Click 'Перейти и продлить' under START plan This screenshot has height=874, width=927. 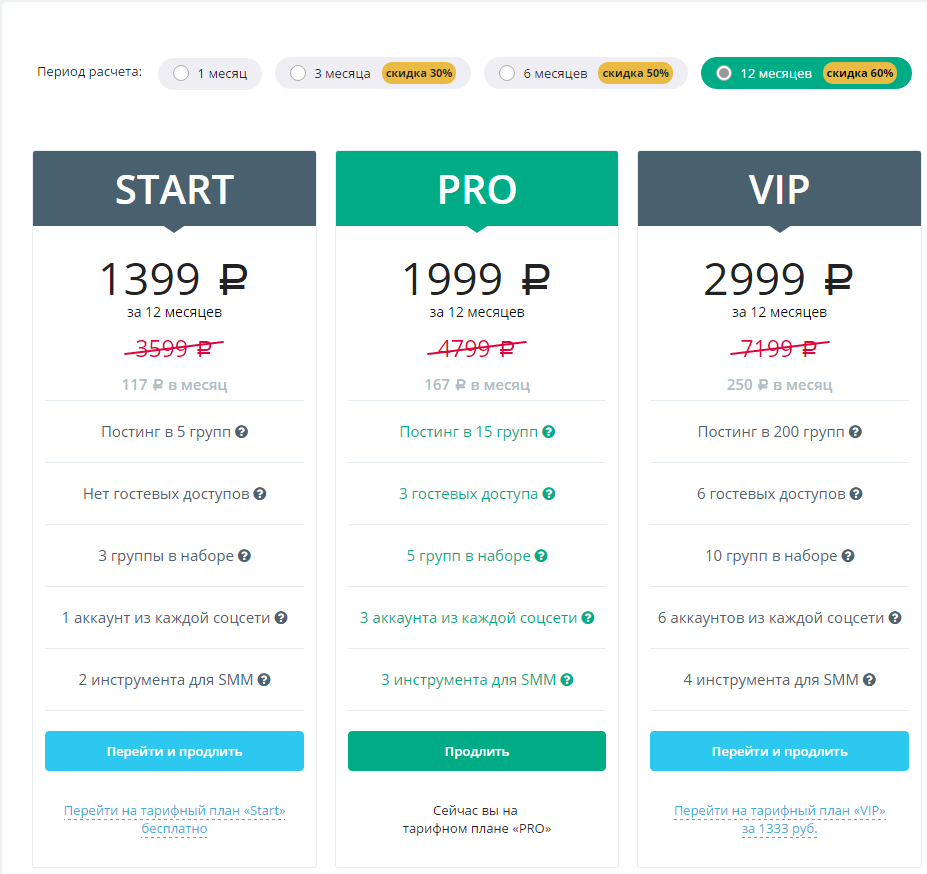pyautogui.click(x=174, y=751)
